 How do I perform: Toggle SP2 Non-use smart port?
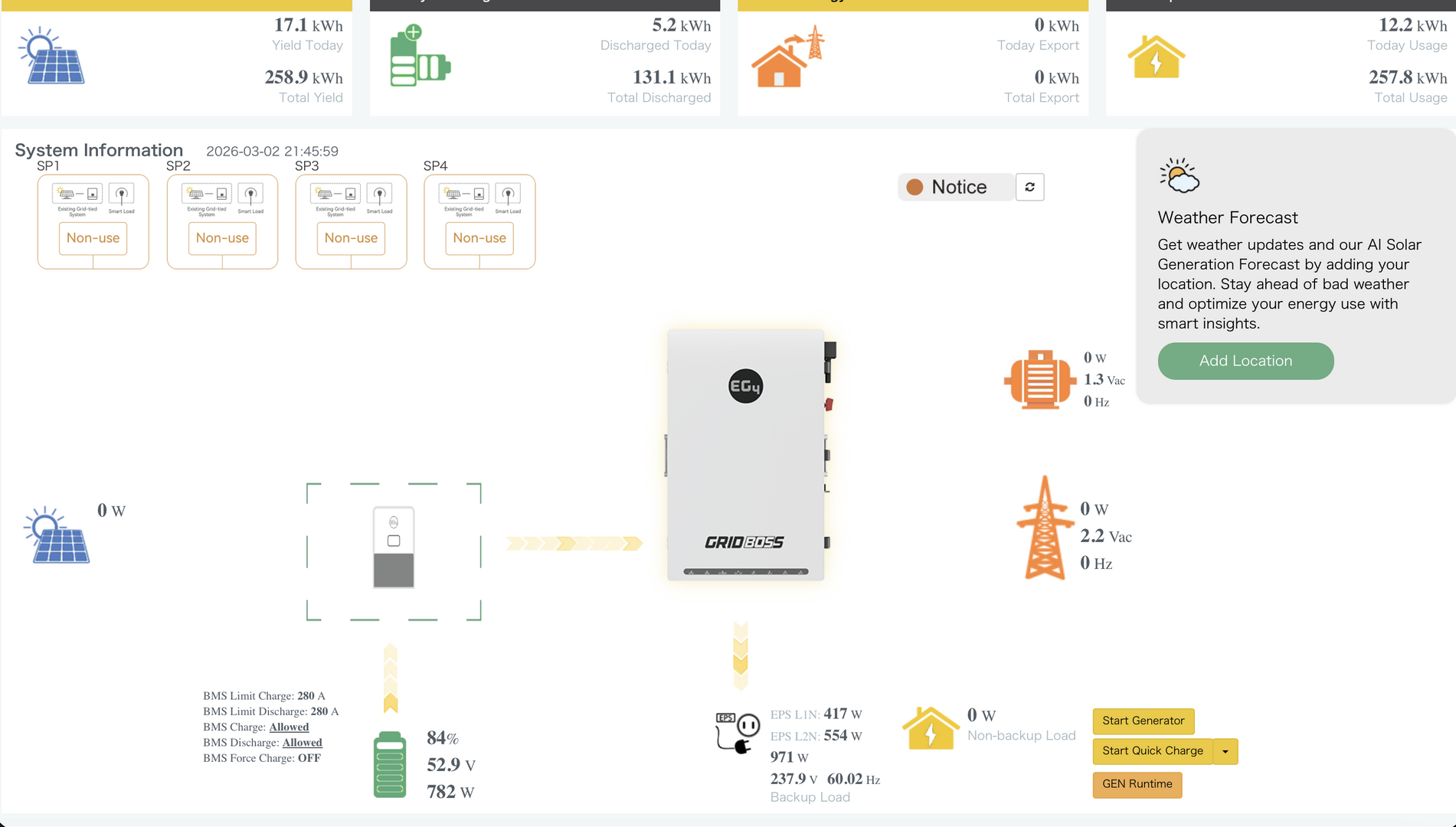[222, 238]
